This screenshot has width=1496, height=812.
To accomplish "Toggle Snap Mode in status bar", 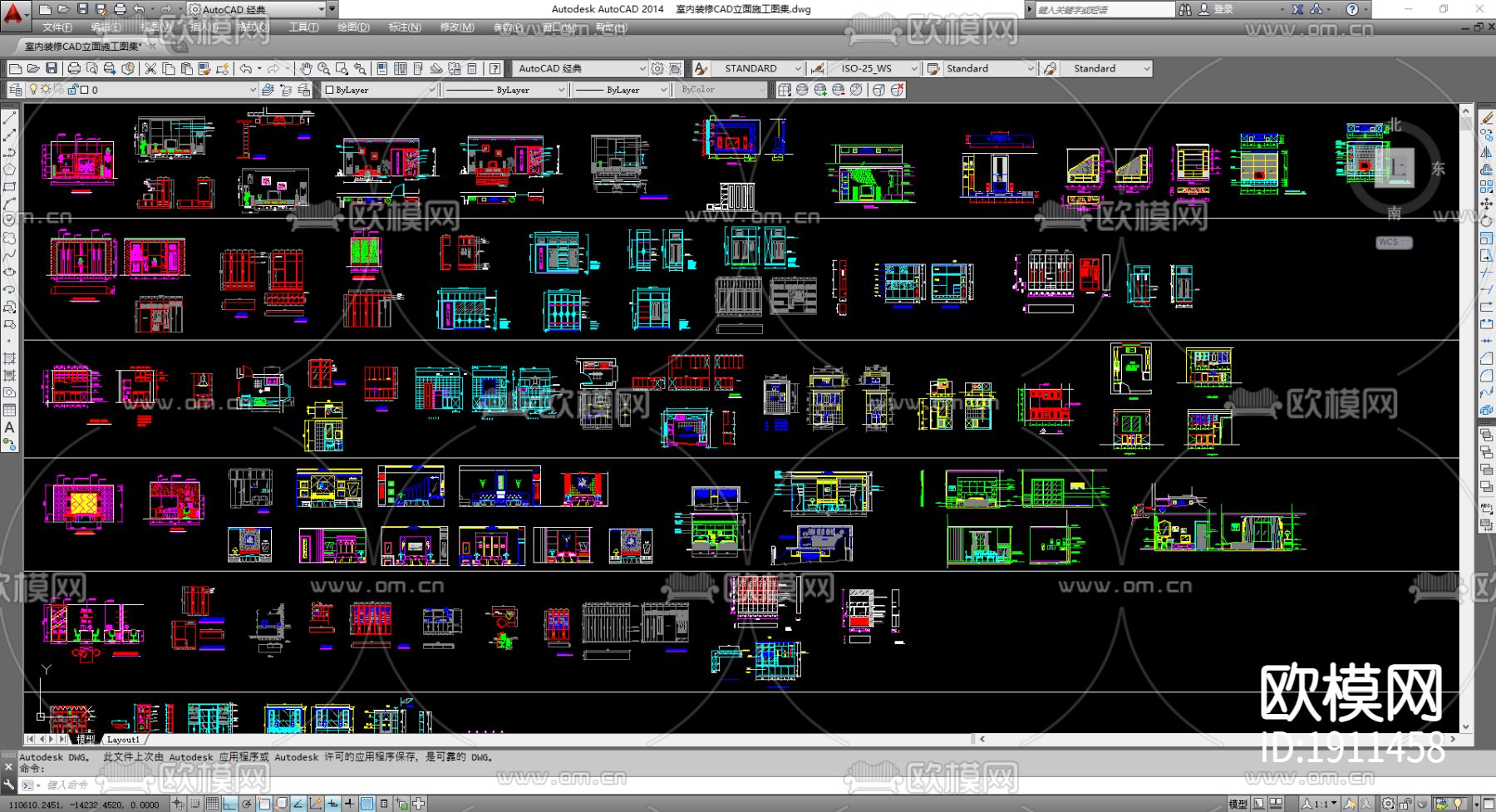I will [x=195, y=804].
